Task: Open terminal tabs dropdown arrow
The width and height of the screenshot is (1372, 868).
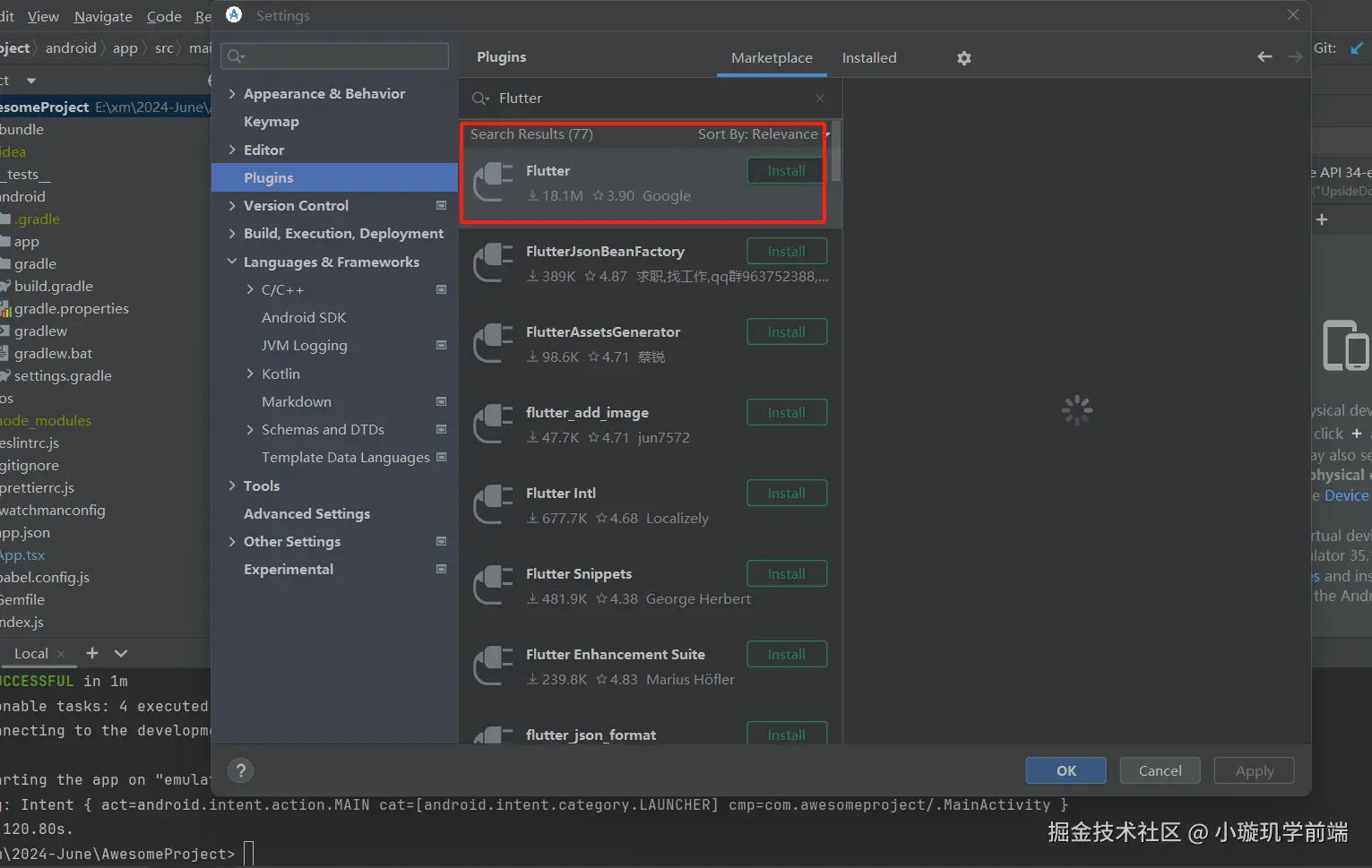Action: [x=121, y=653]
